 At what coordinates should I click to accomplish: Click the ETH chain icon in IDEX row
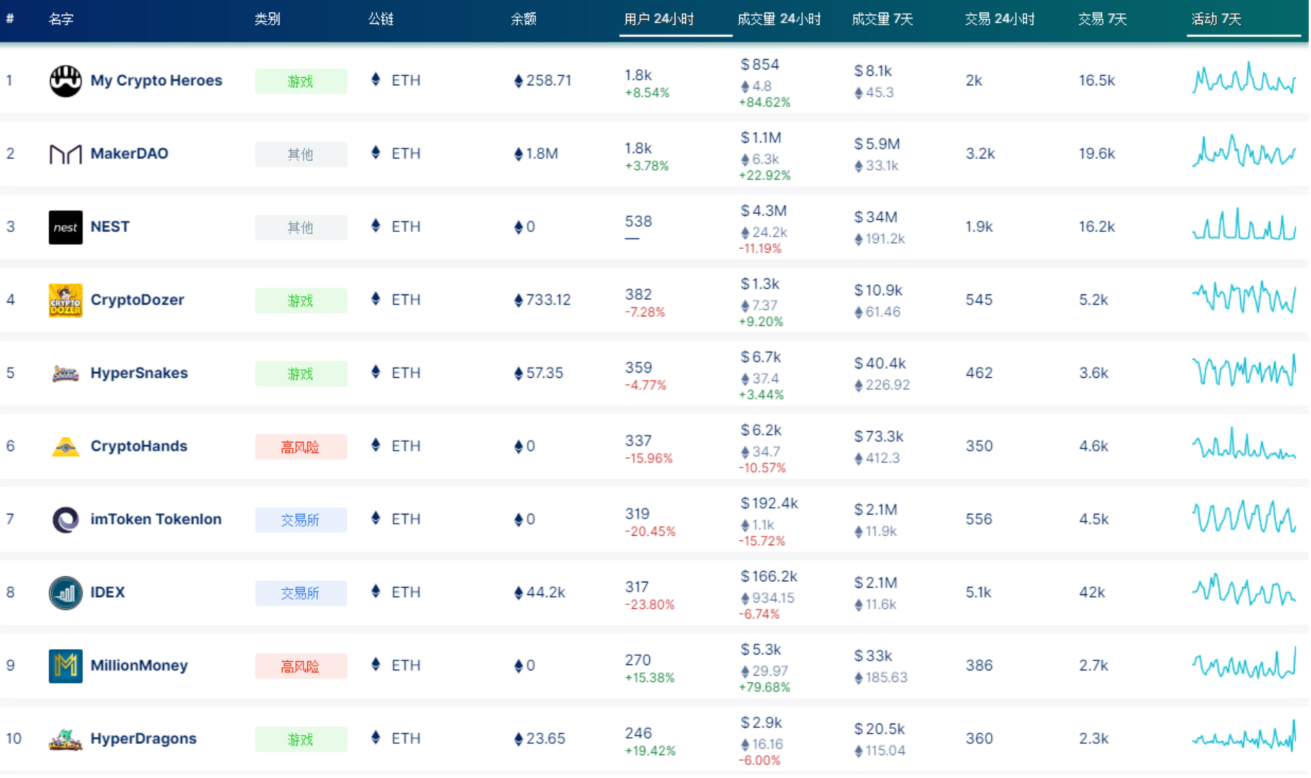point(376,591)
